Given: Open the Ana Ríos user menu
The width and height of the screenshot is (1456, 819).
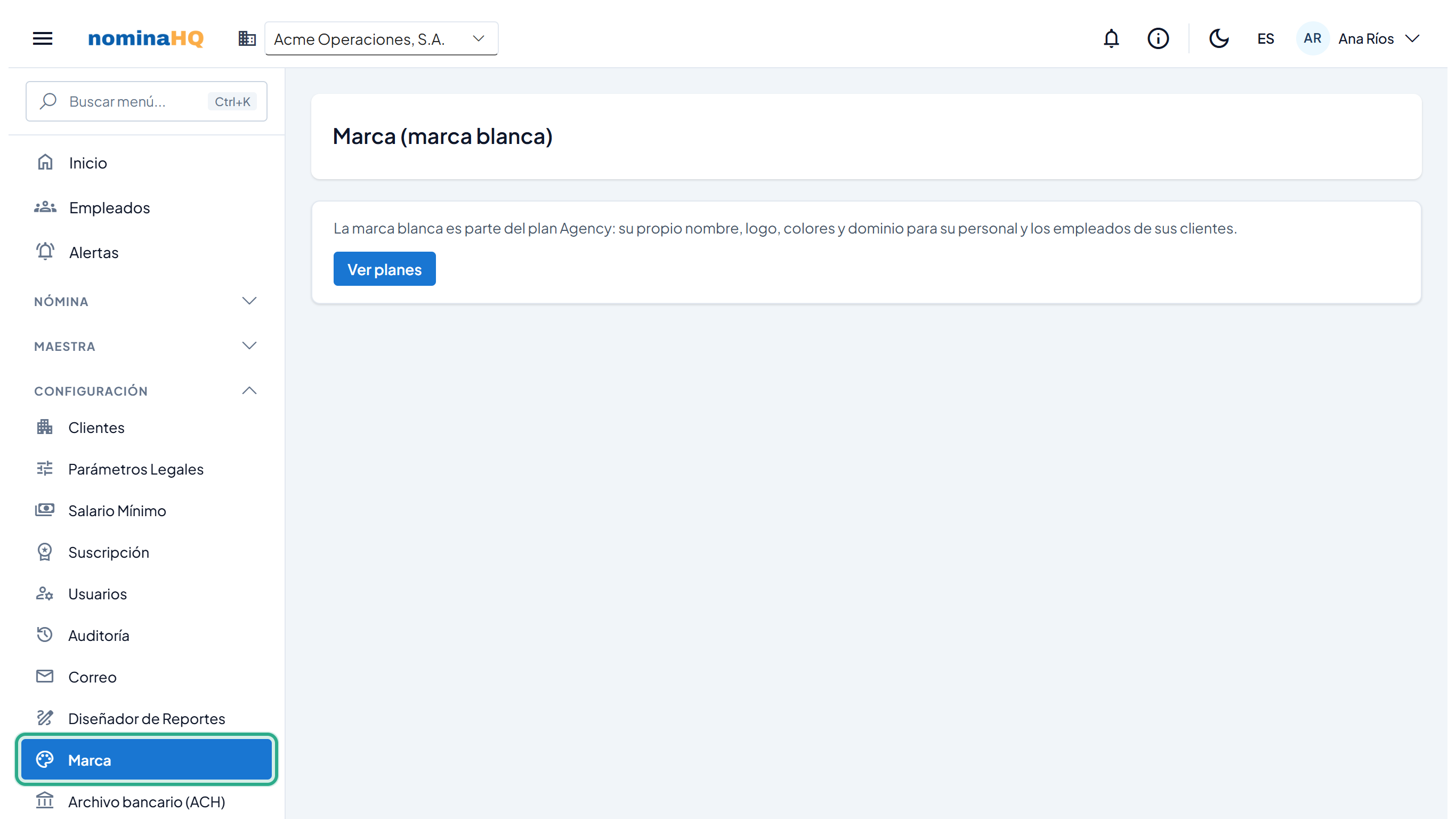Looking at the screenshot, I should point(1379,38).
